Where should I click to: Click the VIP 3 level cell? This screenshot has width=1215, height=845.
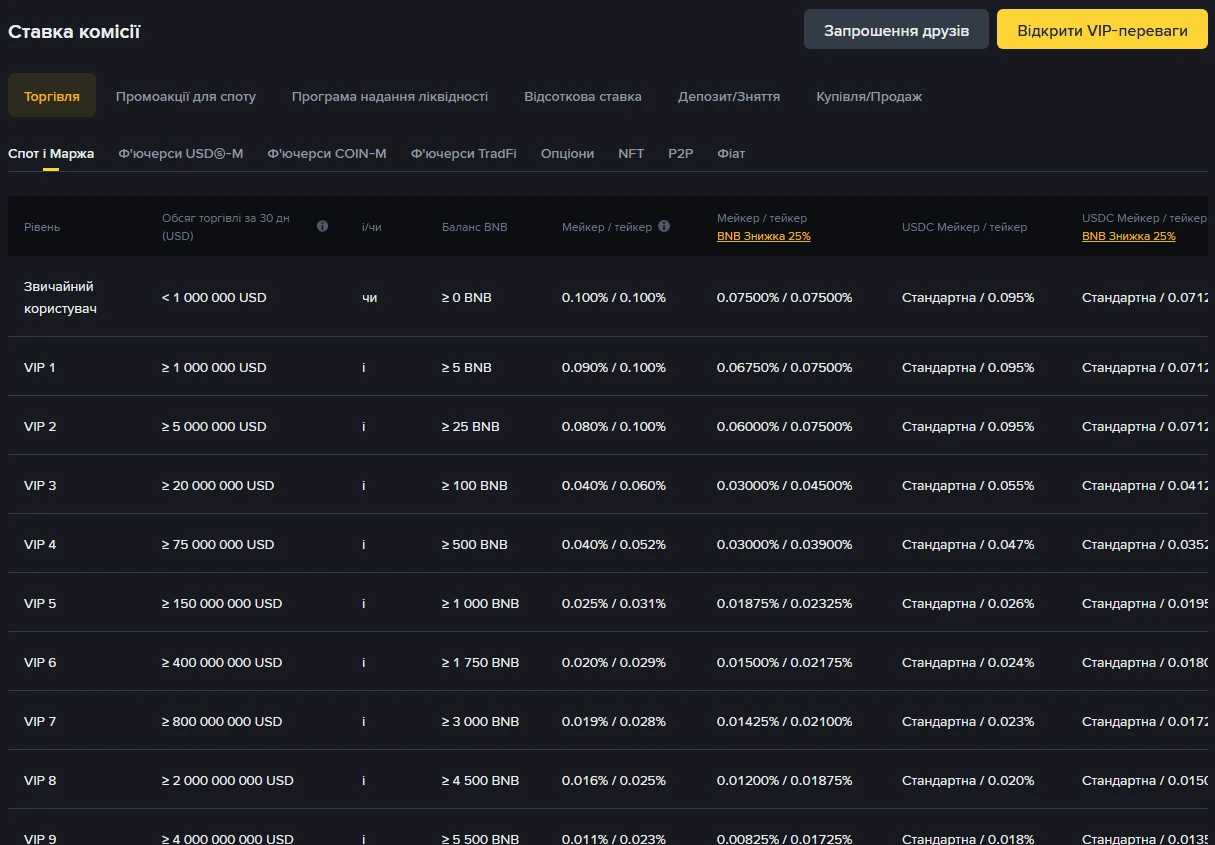tap(40, 485)
